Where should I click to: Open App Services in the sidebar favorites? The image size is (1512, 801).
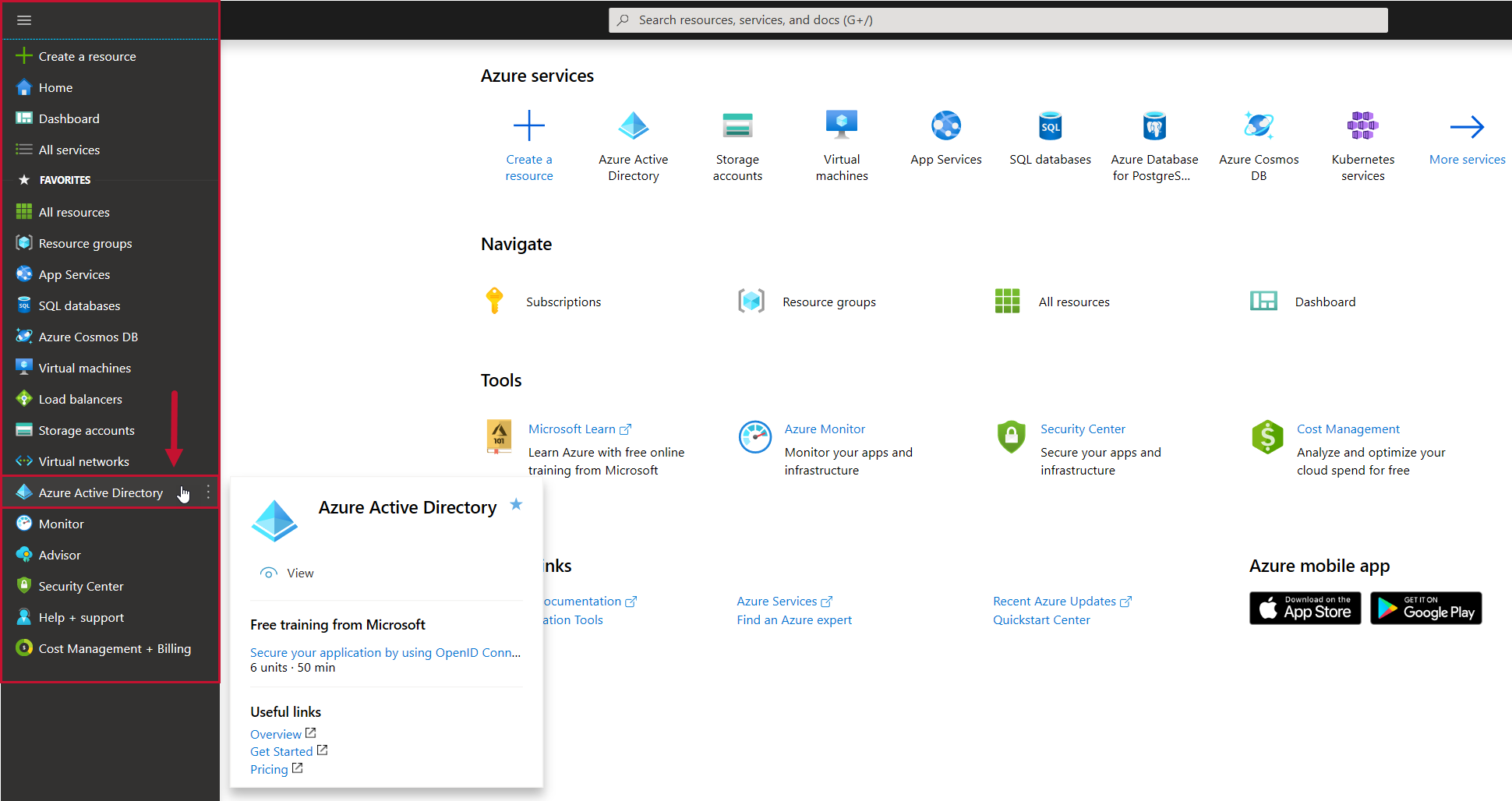point(75,274)
